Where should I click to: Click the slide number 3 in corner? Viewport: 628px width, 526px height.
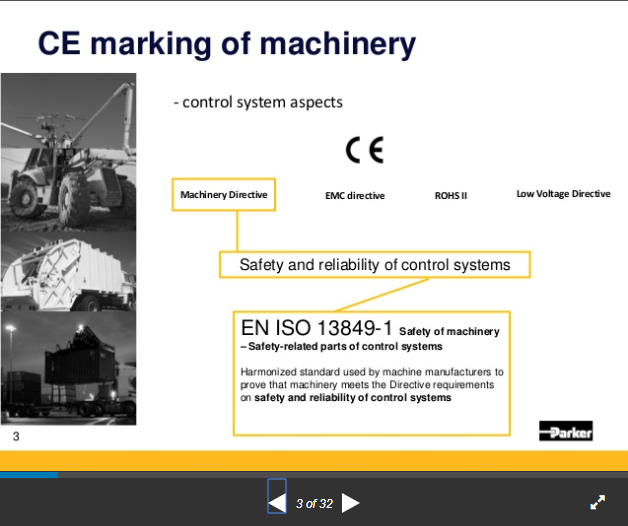pos(16,436)
